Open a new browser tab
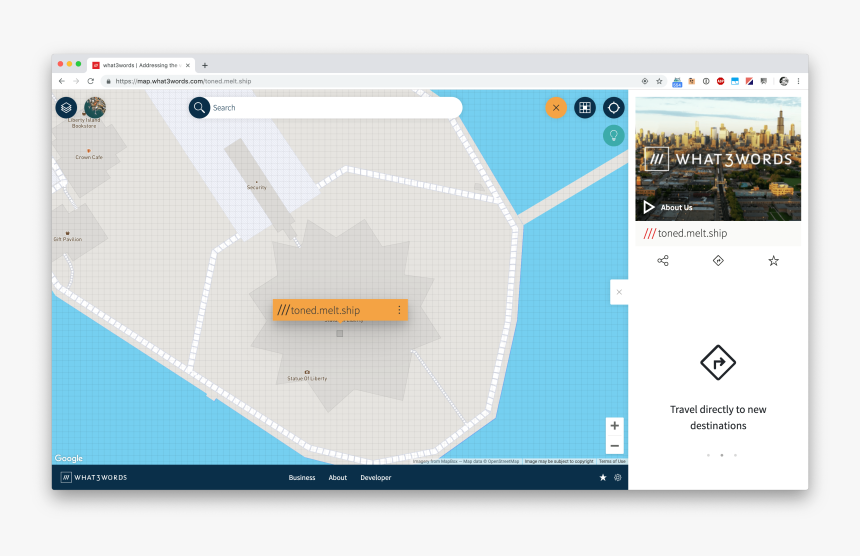 205,65
